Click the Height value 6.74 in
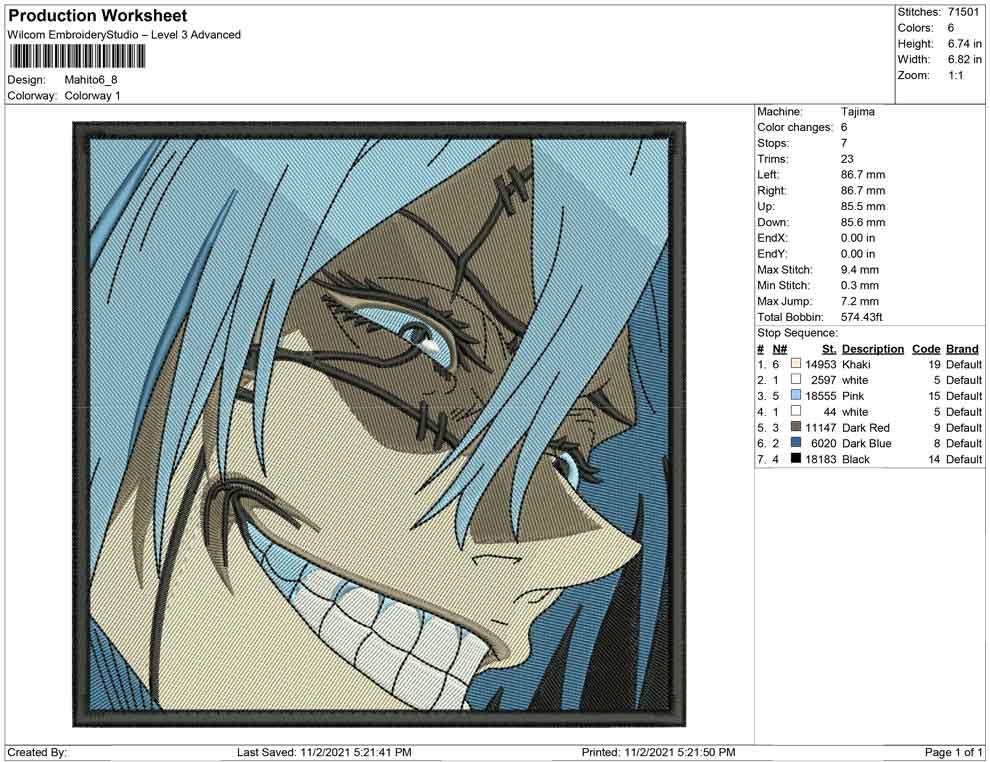 coord(964,44)
